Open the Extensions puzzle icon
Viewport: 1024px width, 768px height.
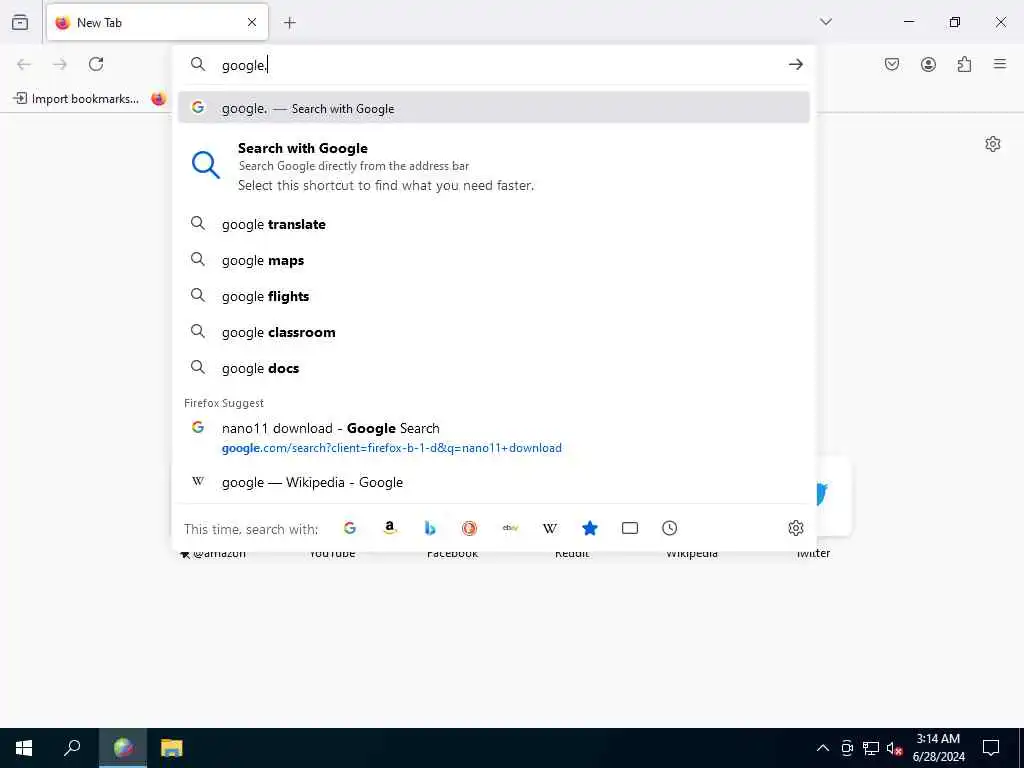(x=964, y=64)
